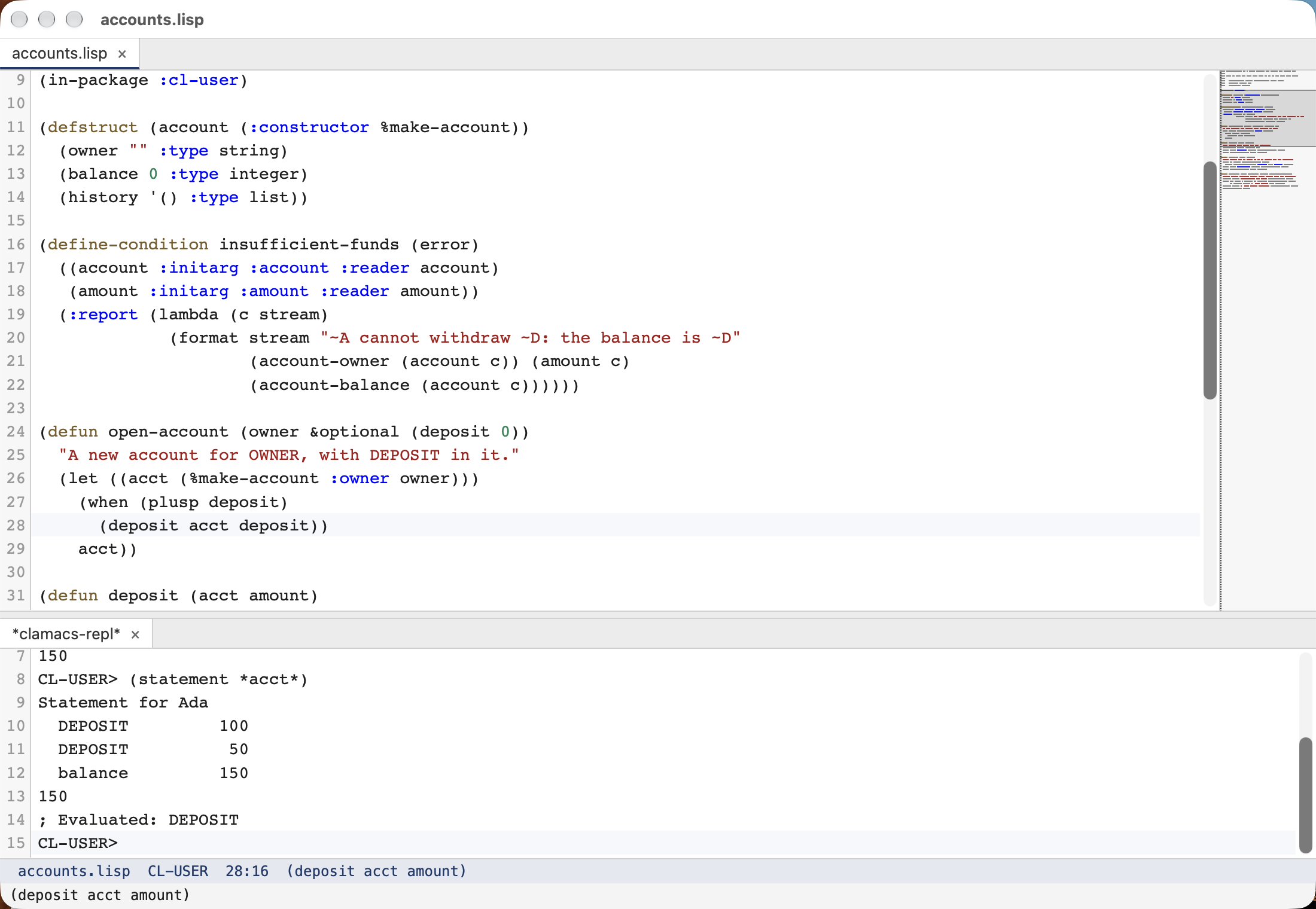
Task: Click the format string "~A cannot withdraw"
Action: point(530,338)
